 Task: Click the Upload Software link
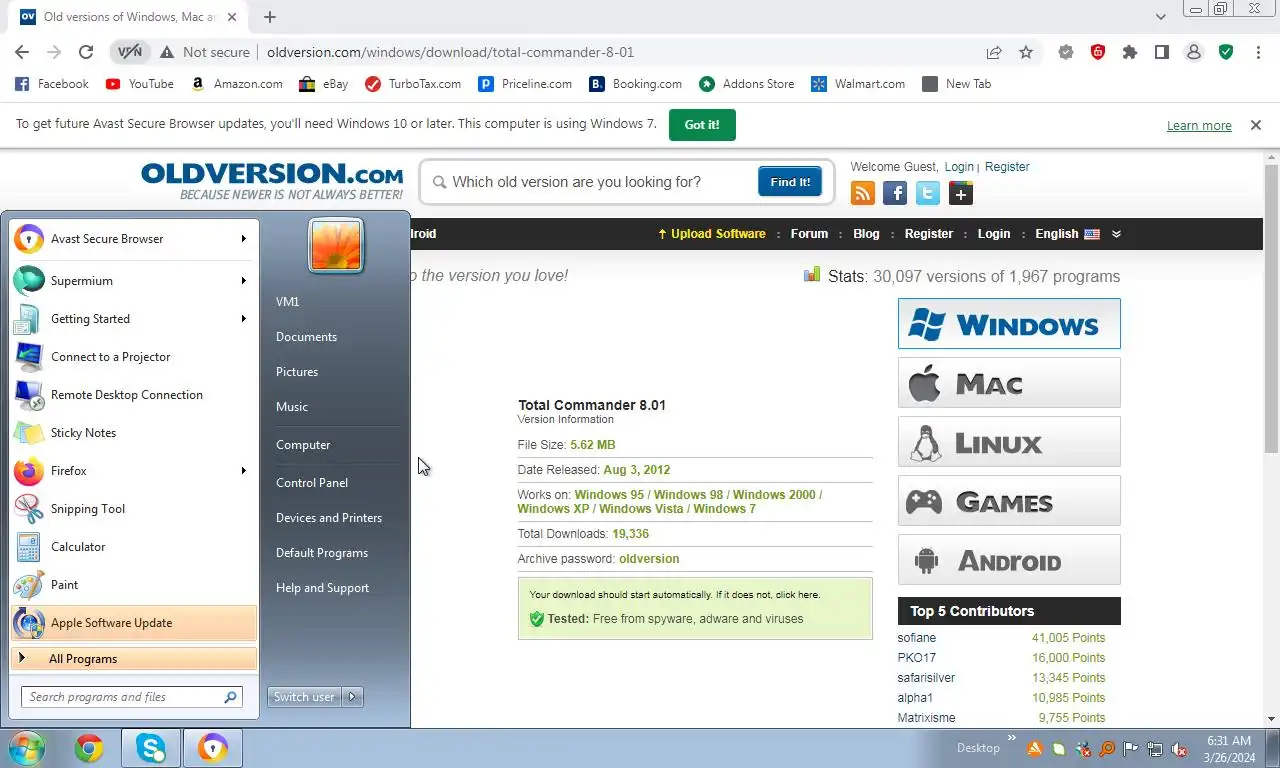712,234
